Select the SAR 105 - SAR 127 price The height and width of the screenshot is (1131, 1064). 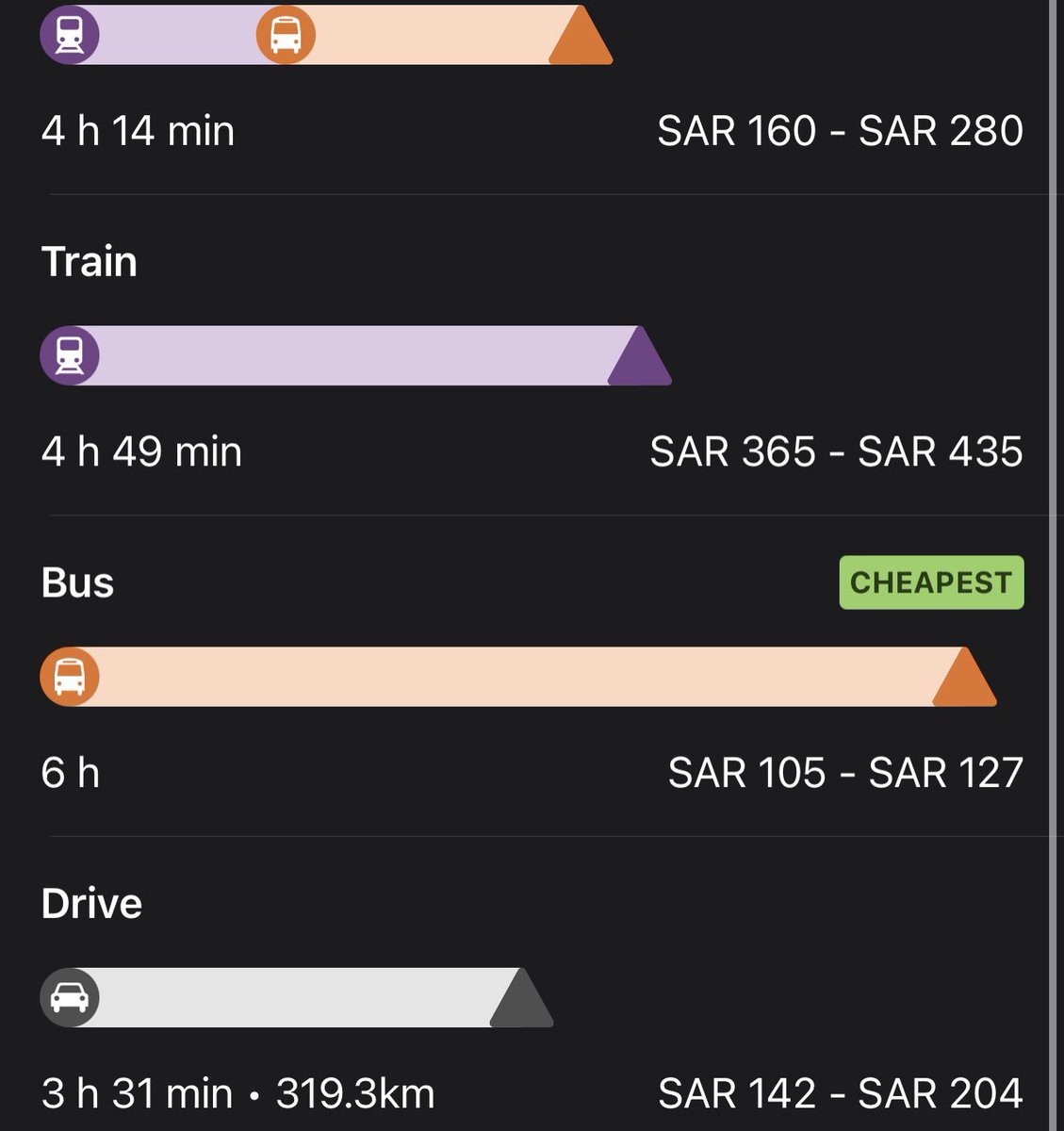[x=845, y=773]
